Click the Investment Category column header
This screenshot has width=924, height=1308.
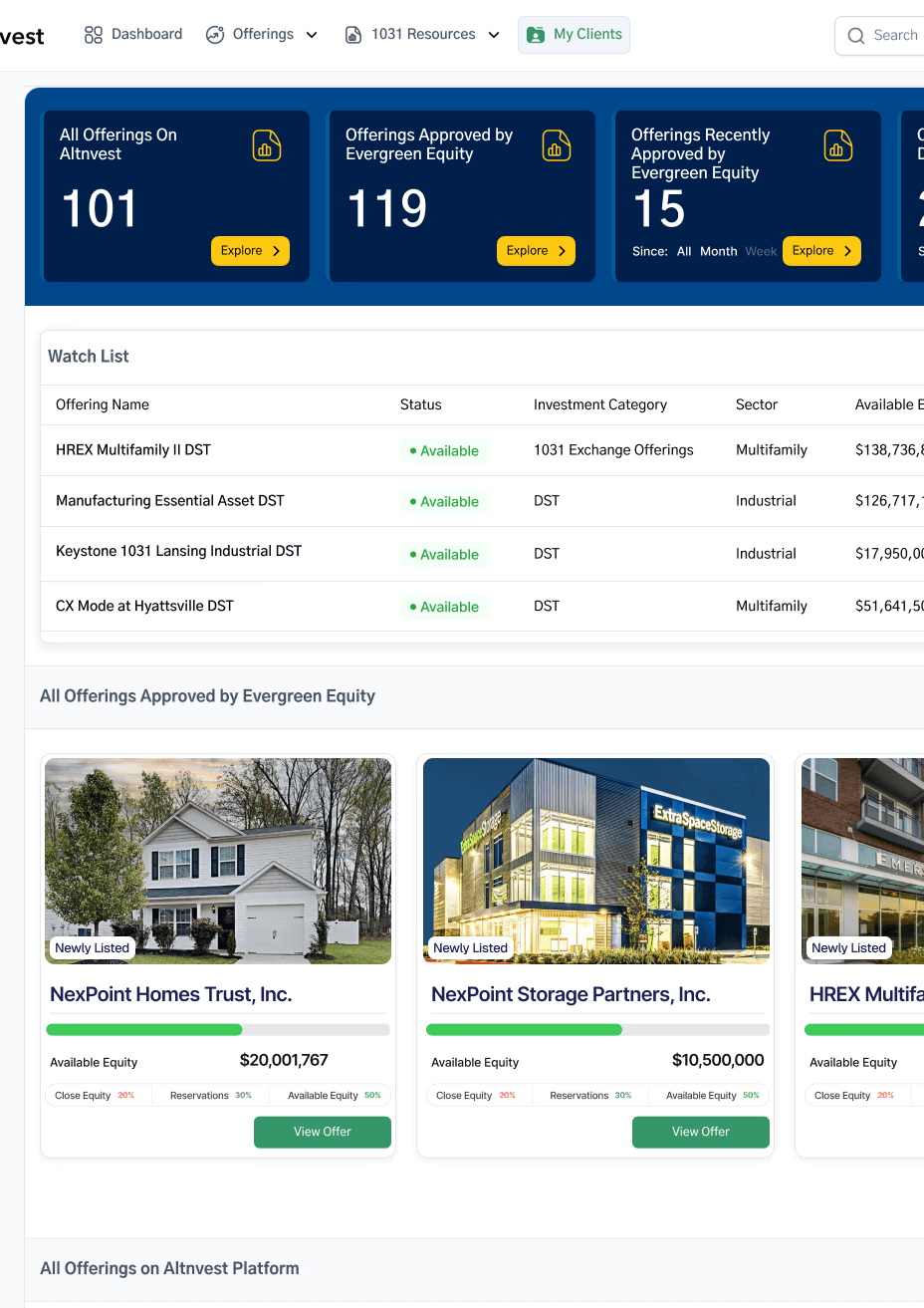(x=600, y=404)
